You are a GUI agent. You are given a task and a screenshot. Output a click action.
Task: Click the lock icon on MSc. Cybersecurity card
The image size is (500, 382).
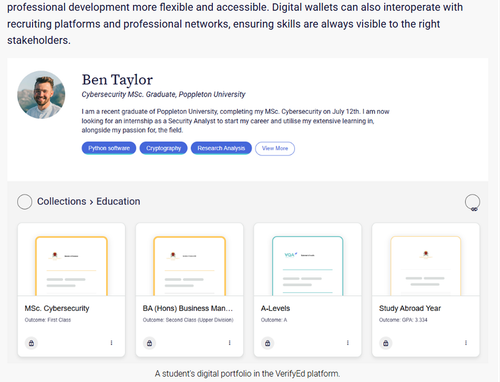pos(31,343)
